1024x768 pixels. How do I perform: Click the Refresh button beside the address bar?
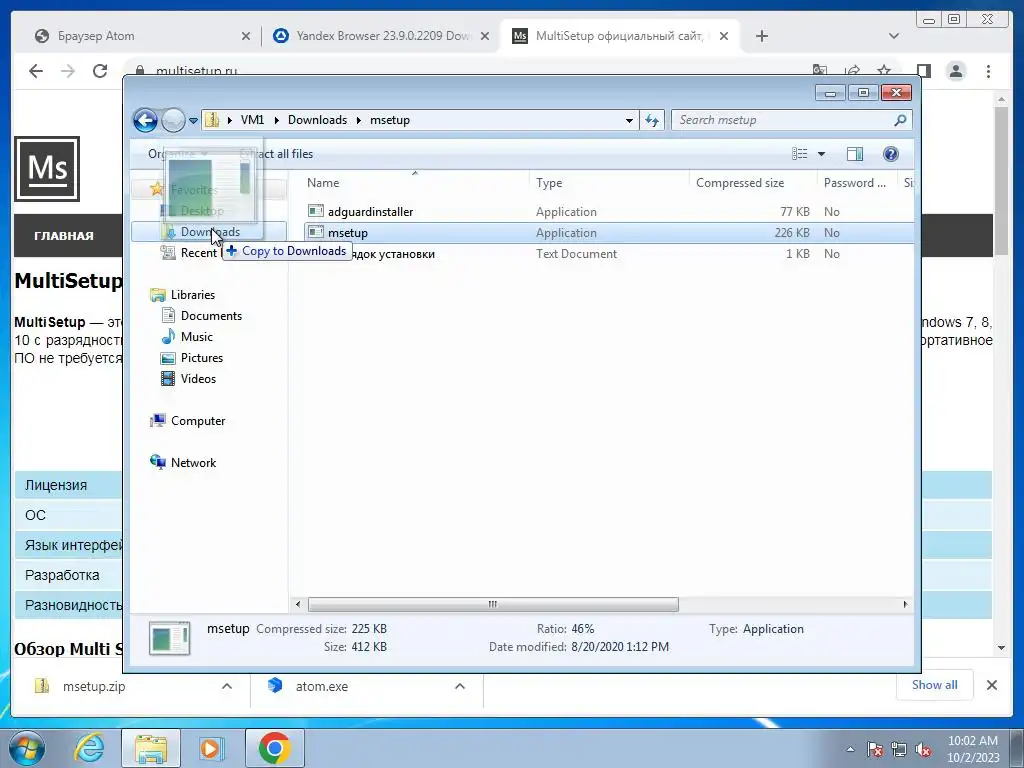(652, 120)
